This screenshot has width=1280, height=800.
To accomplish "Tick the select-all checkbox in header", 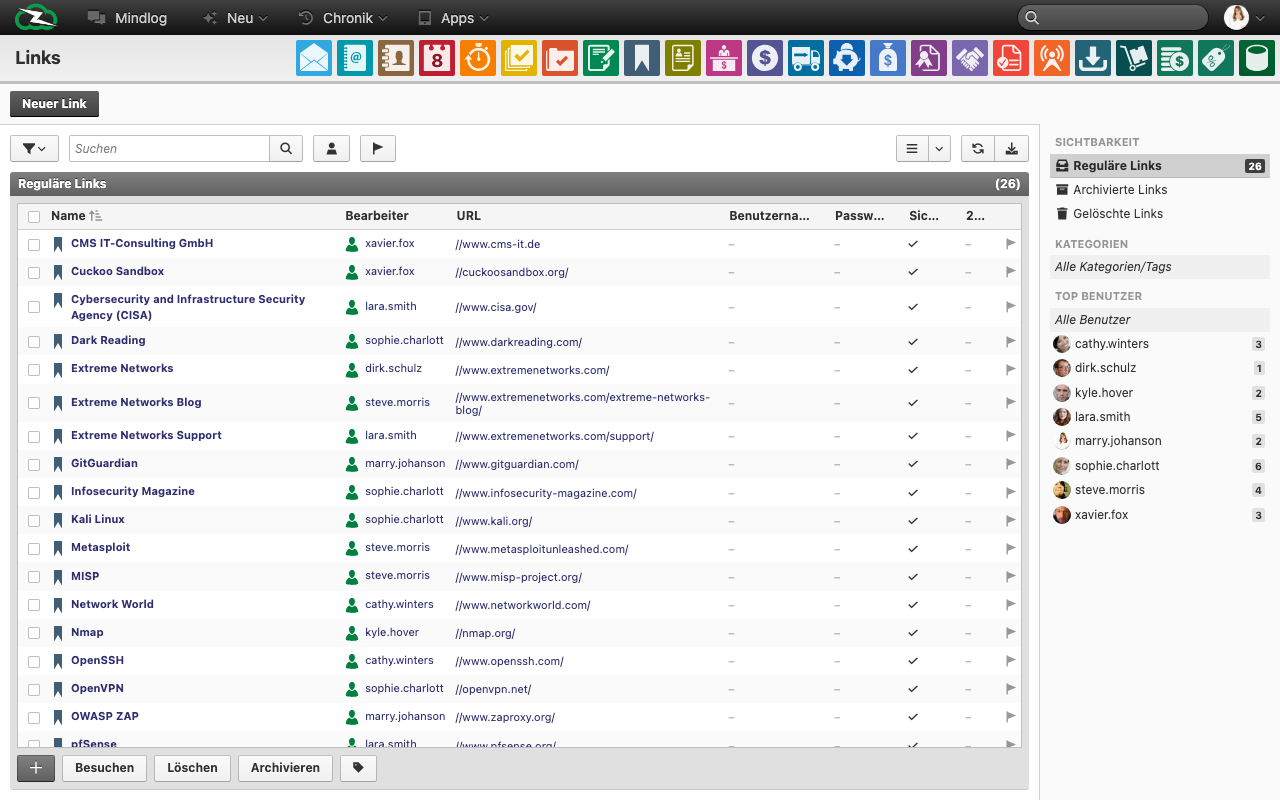I will coord(34,216).
